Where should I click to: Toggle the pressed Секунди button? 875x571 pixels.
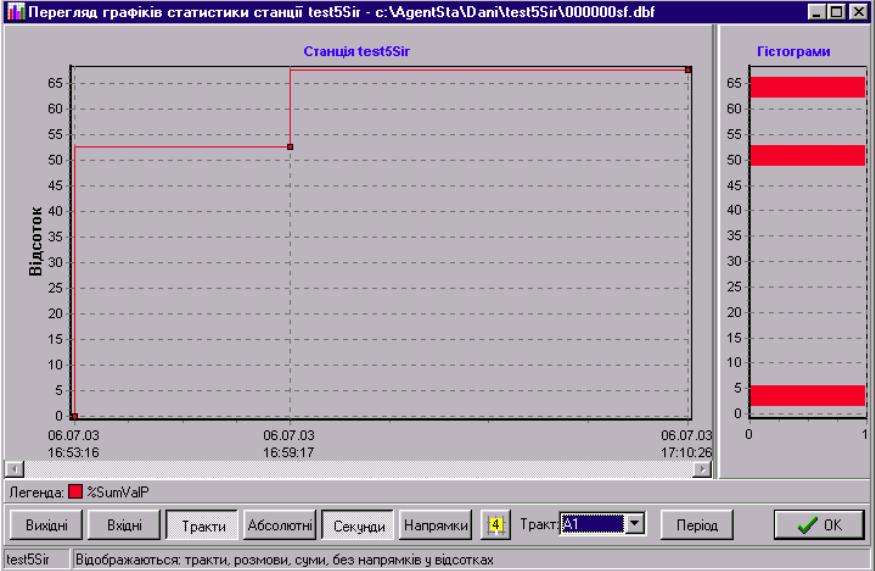pyautogui.click(x=358, y=525)
